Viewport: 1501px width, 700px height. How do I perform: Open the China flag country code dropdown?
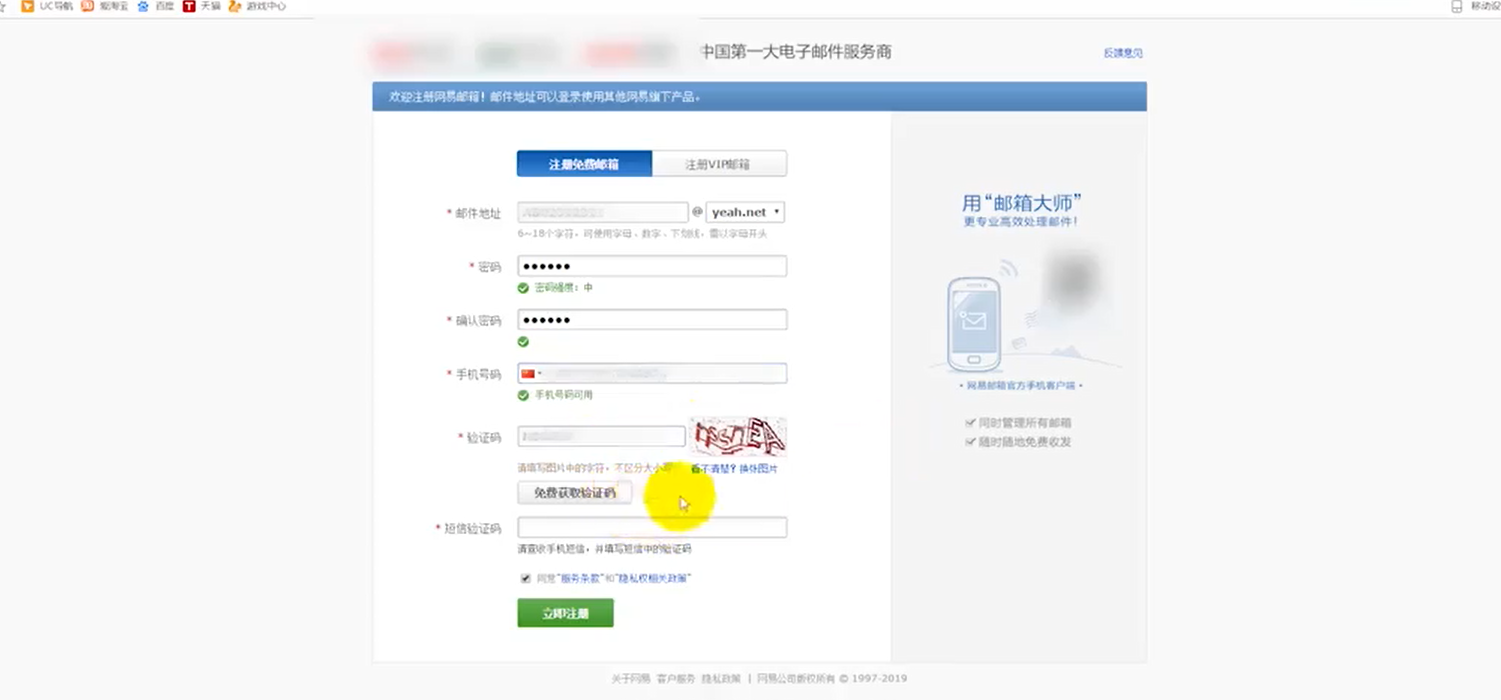(530, 374)
